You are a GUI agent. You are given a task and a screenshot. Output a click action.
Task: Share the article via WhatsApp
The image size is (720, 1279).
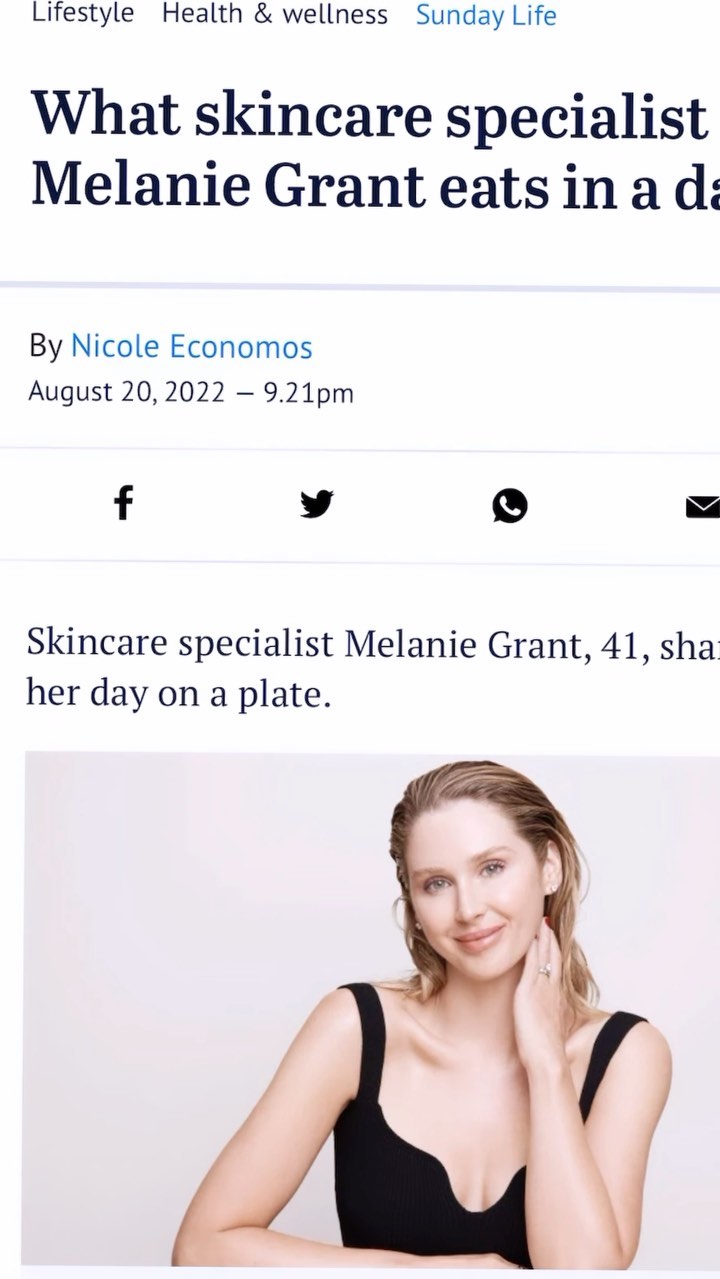(509, 505)
